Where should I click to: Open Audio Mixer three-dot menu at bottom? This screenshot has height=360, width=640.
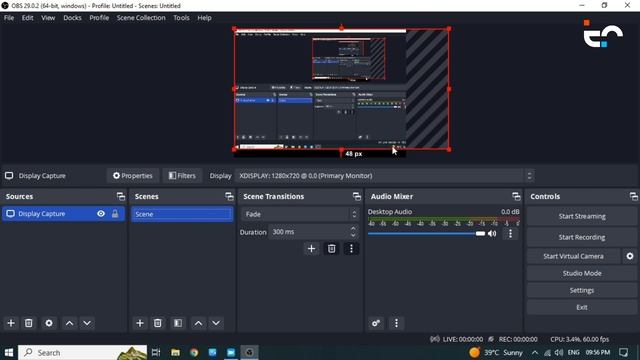396,323
